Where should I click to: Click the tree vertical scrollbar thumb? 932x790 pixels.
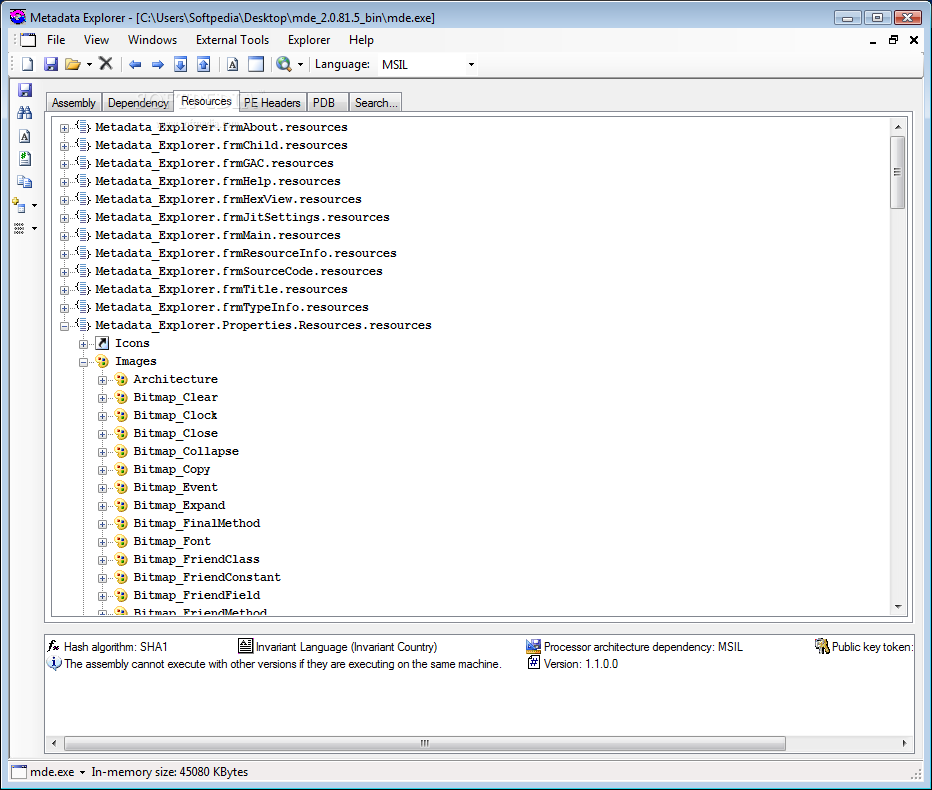tap(898, 172)
